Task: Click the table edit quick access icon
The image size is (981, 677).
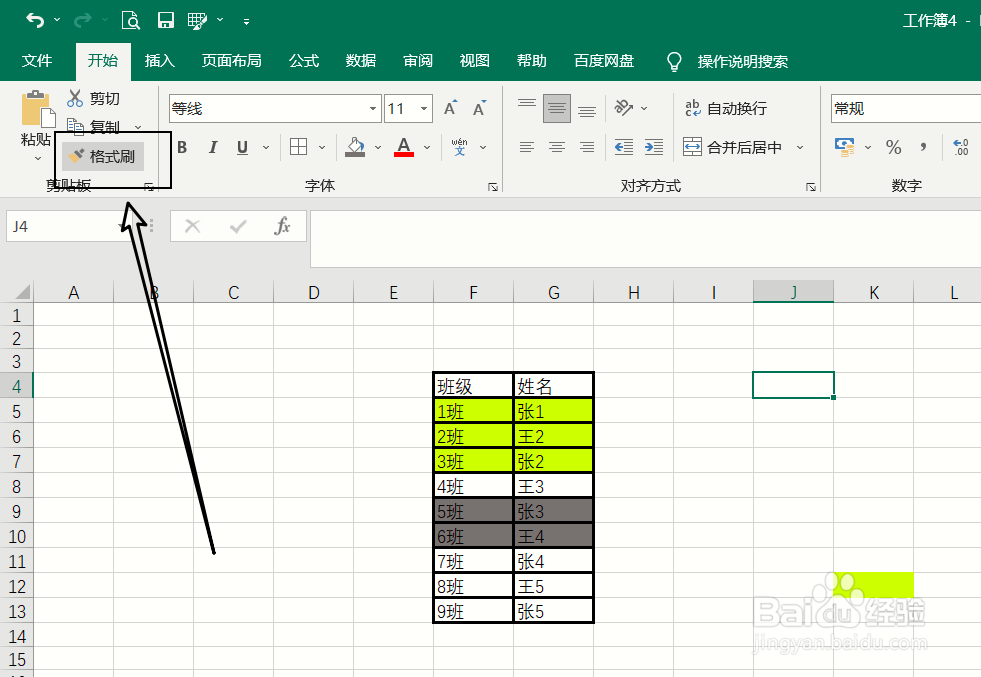Action: coord(198,21)
